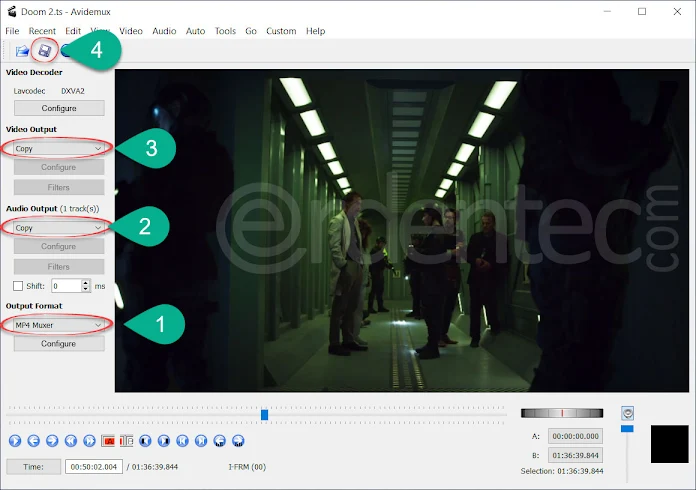Screen dimensions: 696x490
Task: Open the Custom menu
Action: (x=281, y=31)
